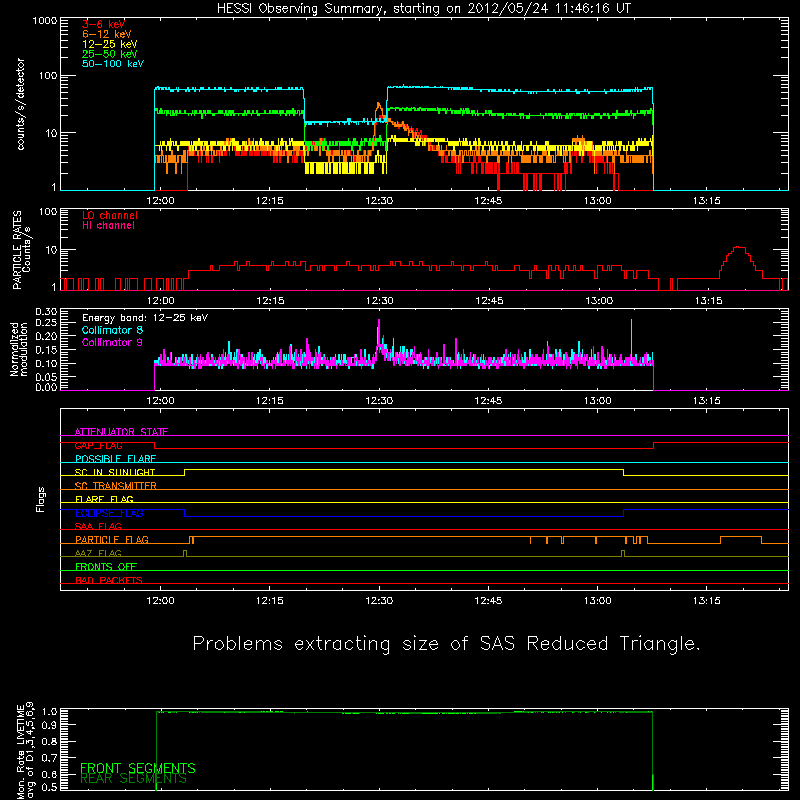This screenshot has width=800, height=800.
Task: Click the particle rate bump peak after 13:15
Action: tap(739, 248)
